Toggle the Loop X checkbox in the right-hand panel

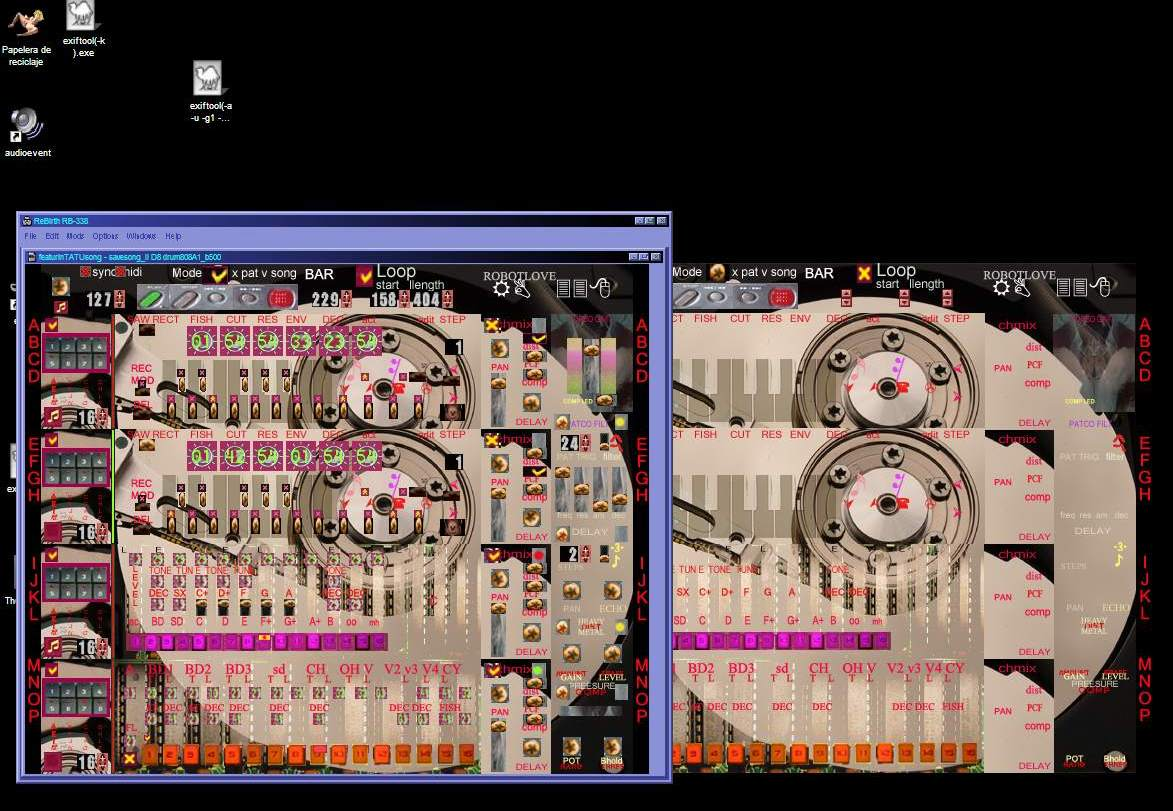(x=864, y=274)
